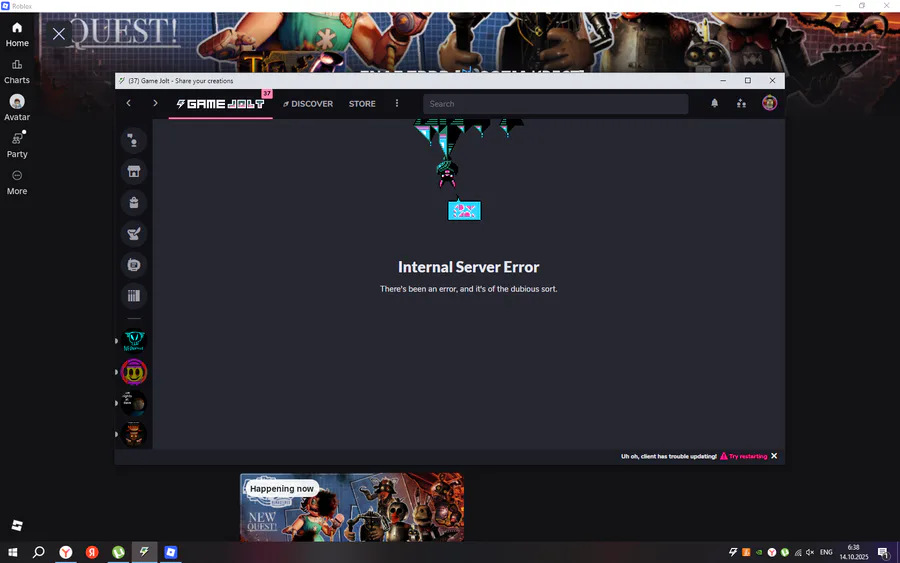Screen dimensions: 900x563
Task: Close the Roblox quest banner with X
Action: coord(59,34)
